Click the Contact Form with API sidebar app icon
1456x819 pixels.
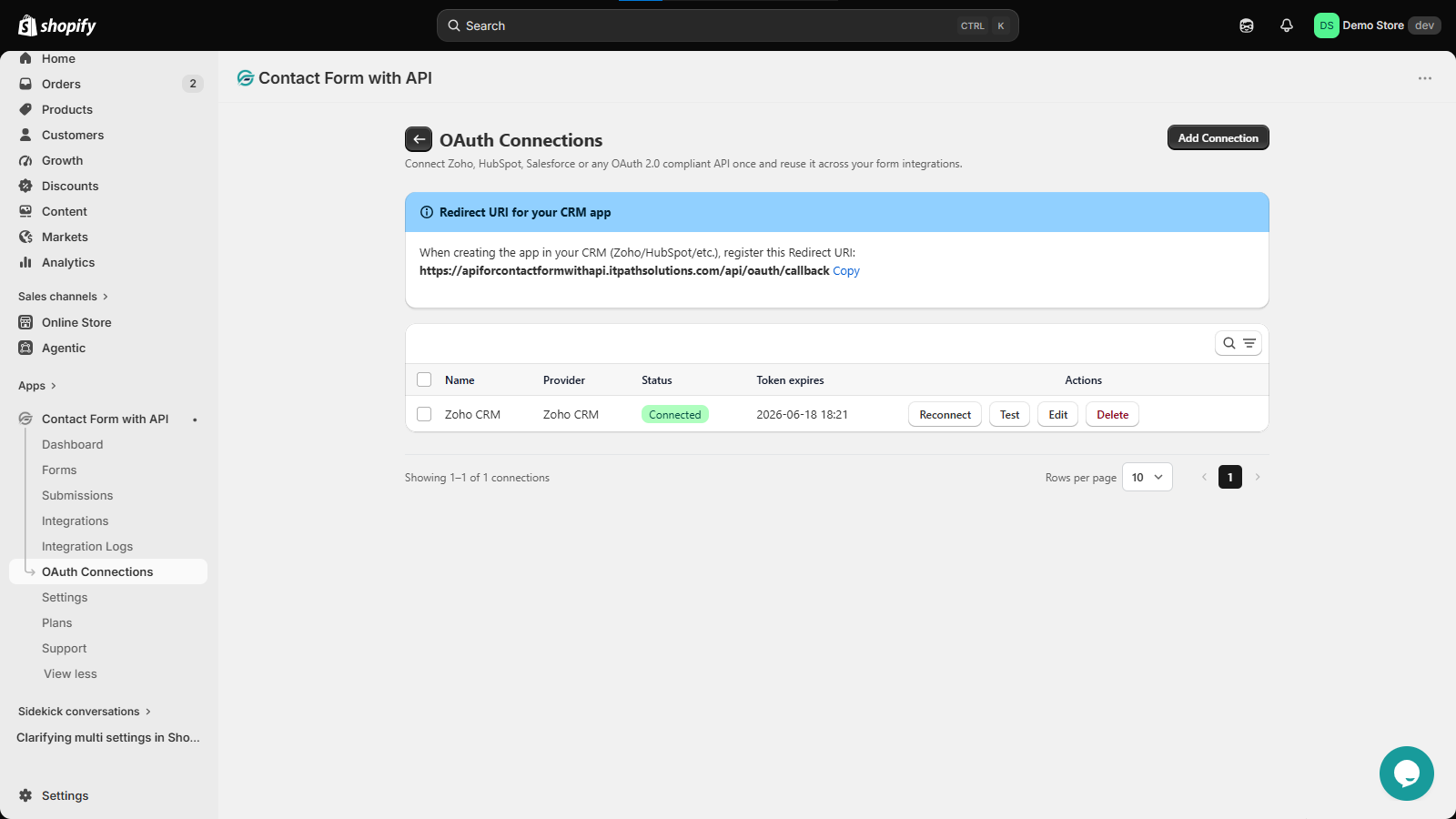(25, 419)
